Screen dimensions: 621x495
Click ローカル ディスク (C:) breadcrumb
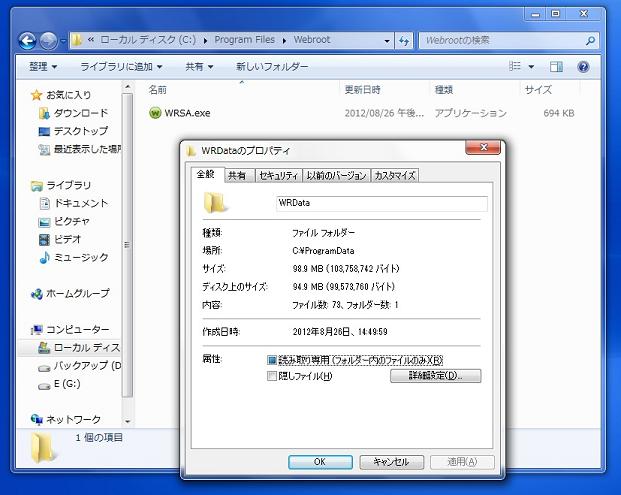click(x=148, y=40)
